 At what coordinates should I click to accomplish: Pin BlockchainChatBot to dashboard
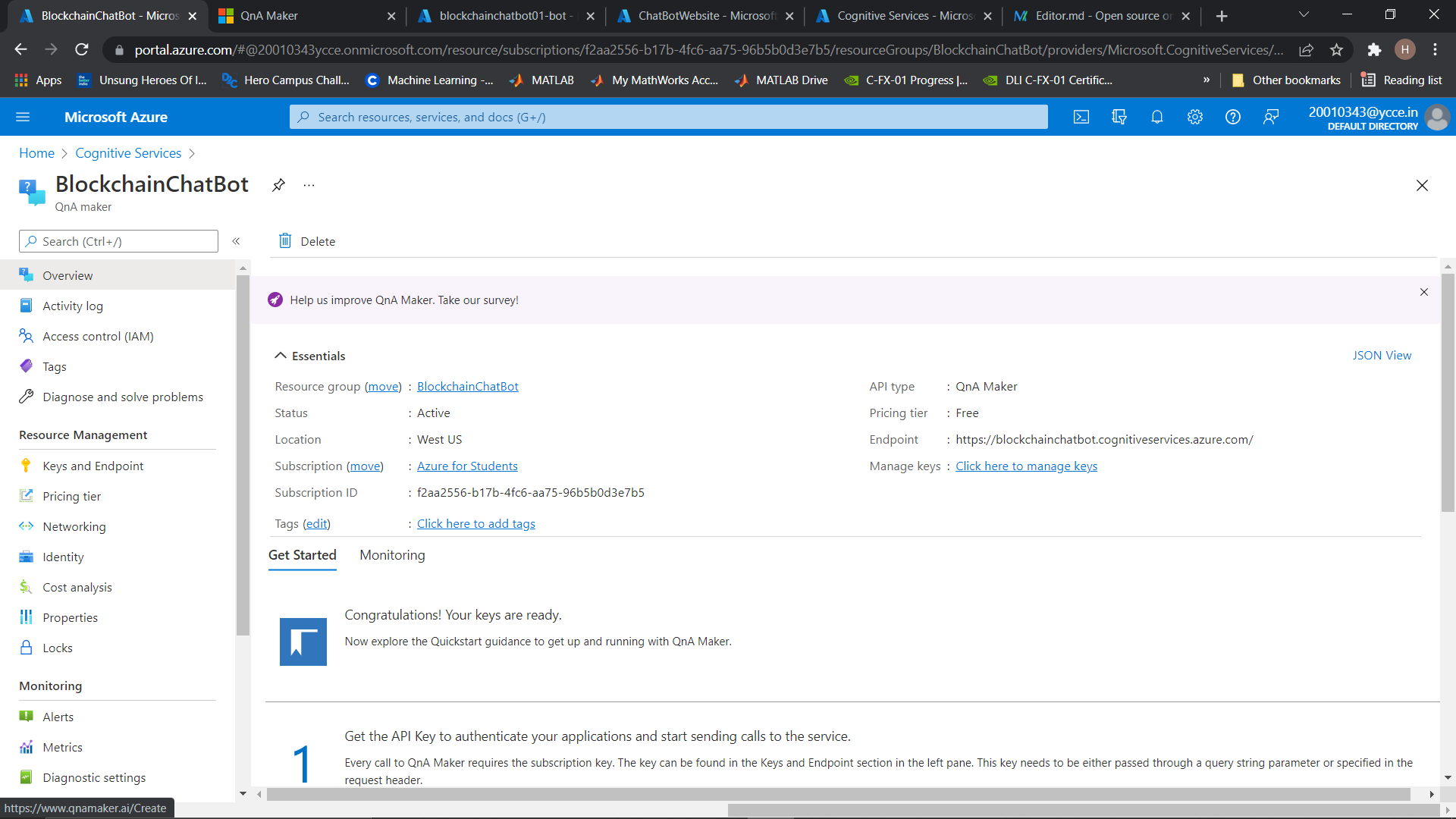pyautogui.click(x=278, y=185)
